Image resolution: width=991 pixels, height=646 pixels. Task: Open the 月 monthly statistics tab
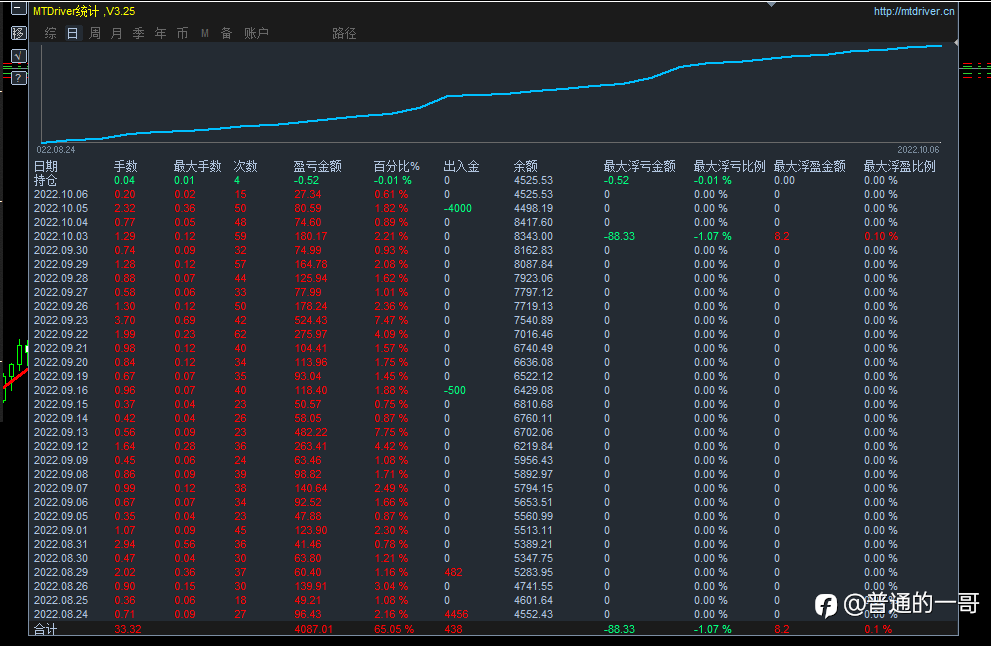pos(117,33)
